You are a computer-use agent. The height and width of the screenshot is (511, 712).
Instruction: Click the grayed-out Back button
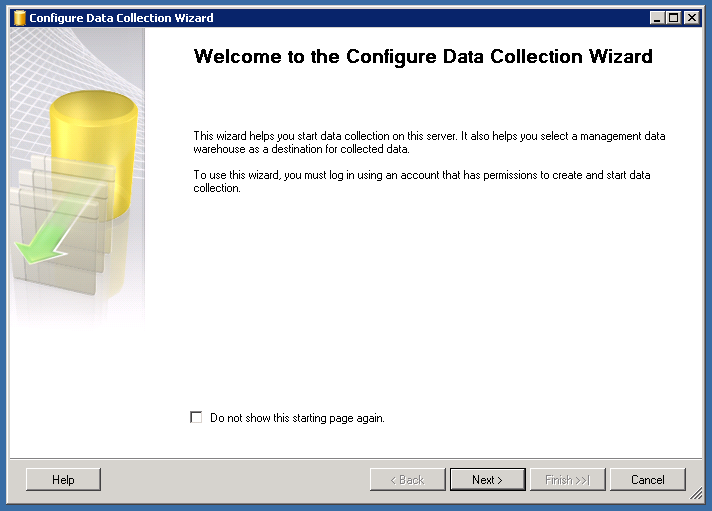[x=407, y=480]
